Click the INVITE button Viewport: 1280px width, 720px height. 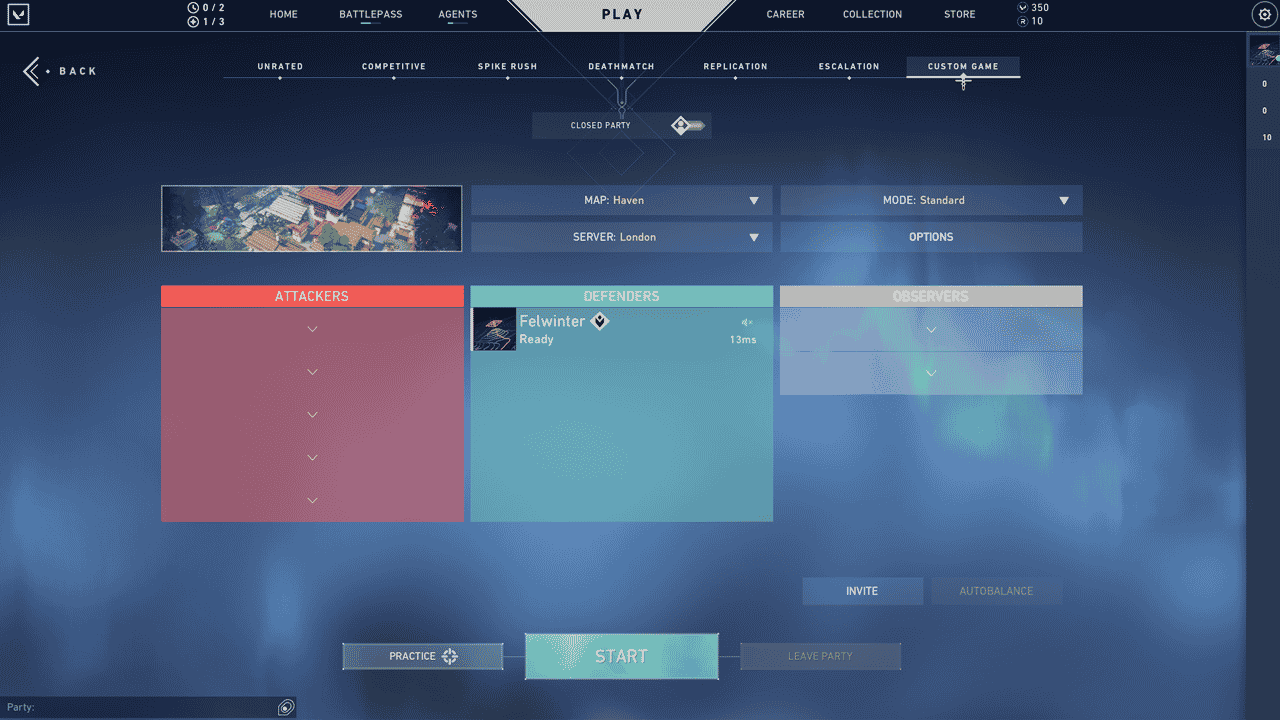pos(862,591)
